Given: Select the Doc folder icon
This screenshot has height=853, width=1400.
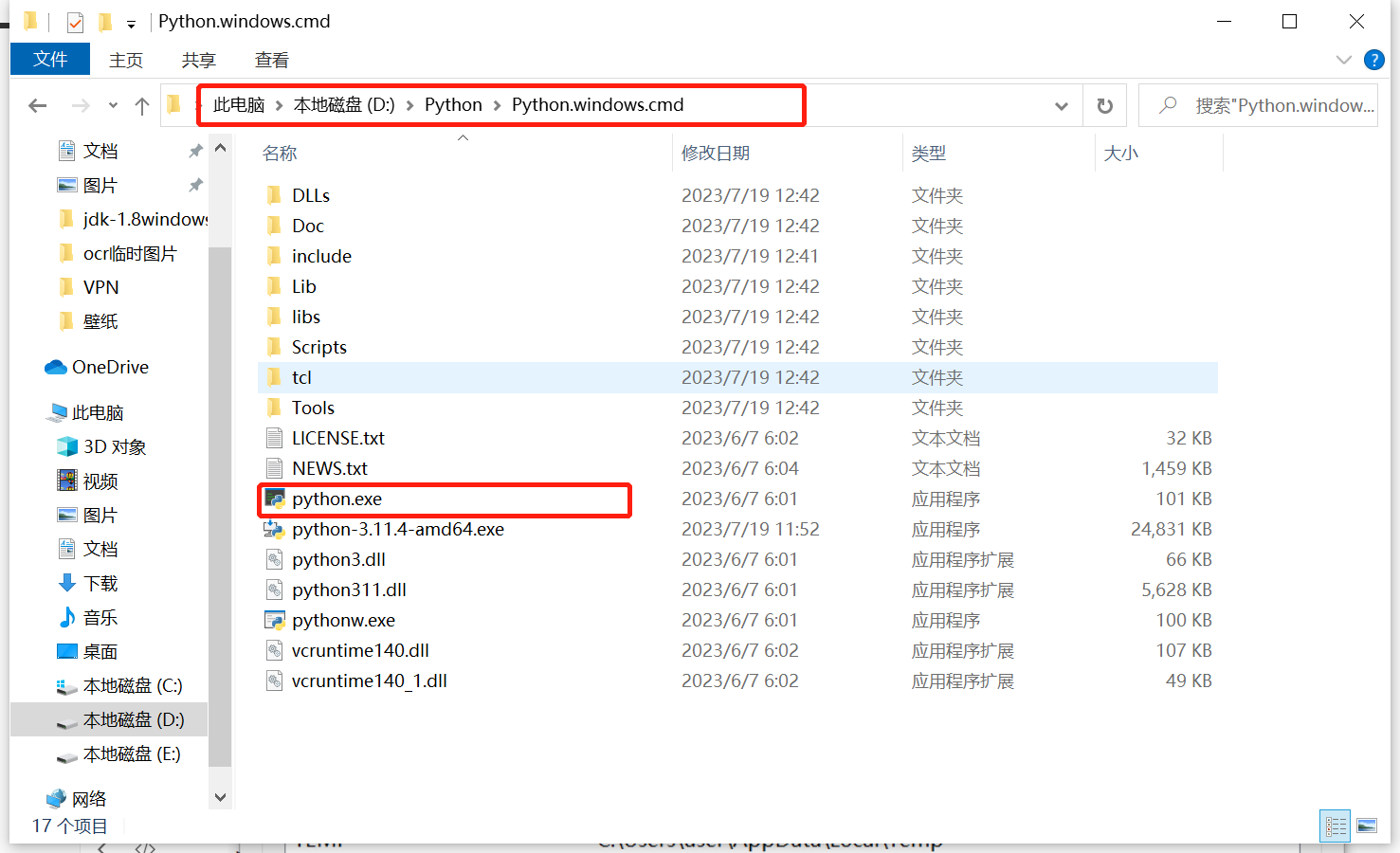Looking at the screenshot, I should click(x=274, y=226).
